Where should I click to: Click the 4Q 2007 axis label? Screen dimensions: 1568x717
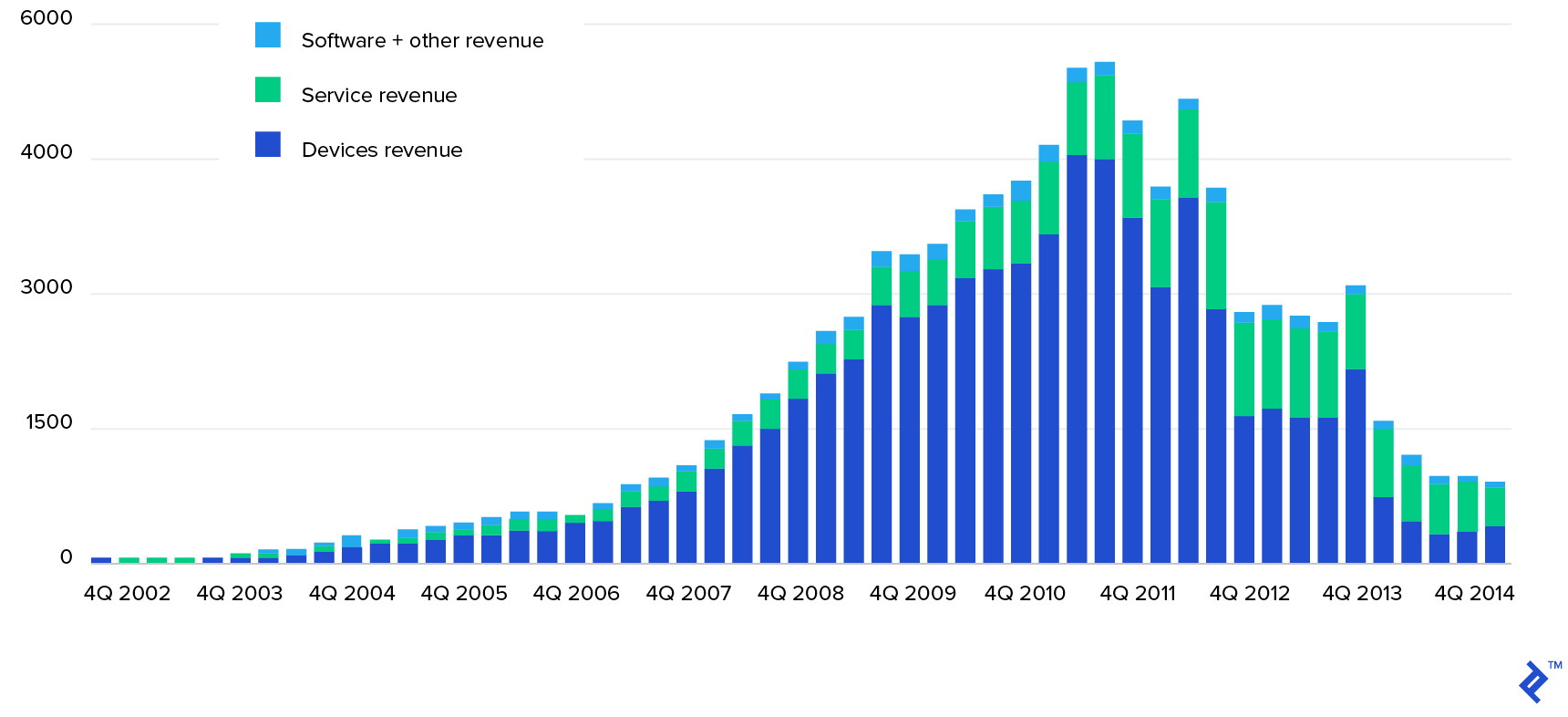688,593
